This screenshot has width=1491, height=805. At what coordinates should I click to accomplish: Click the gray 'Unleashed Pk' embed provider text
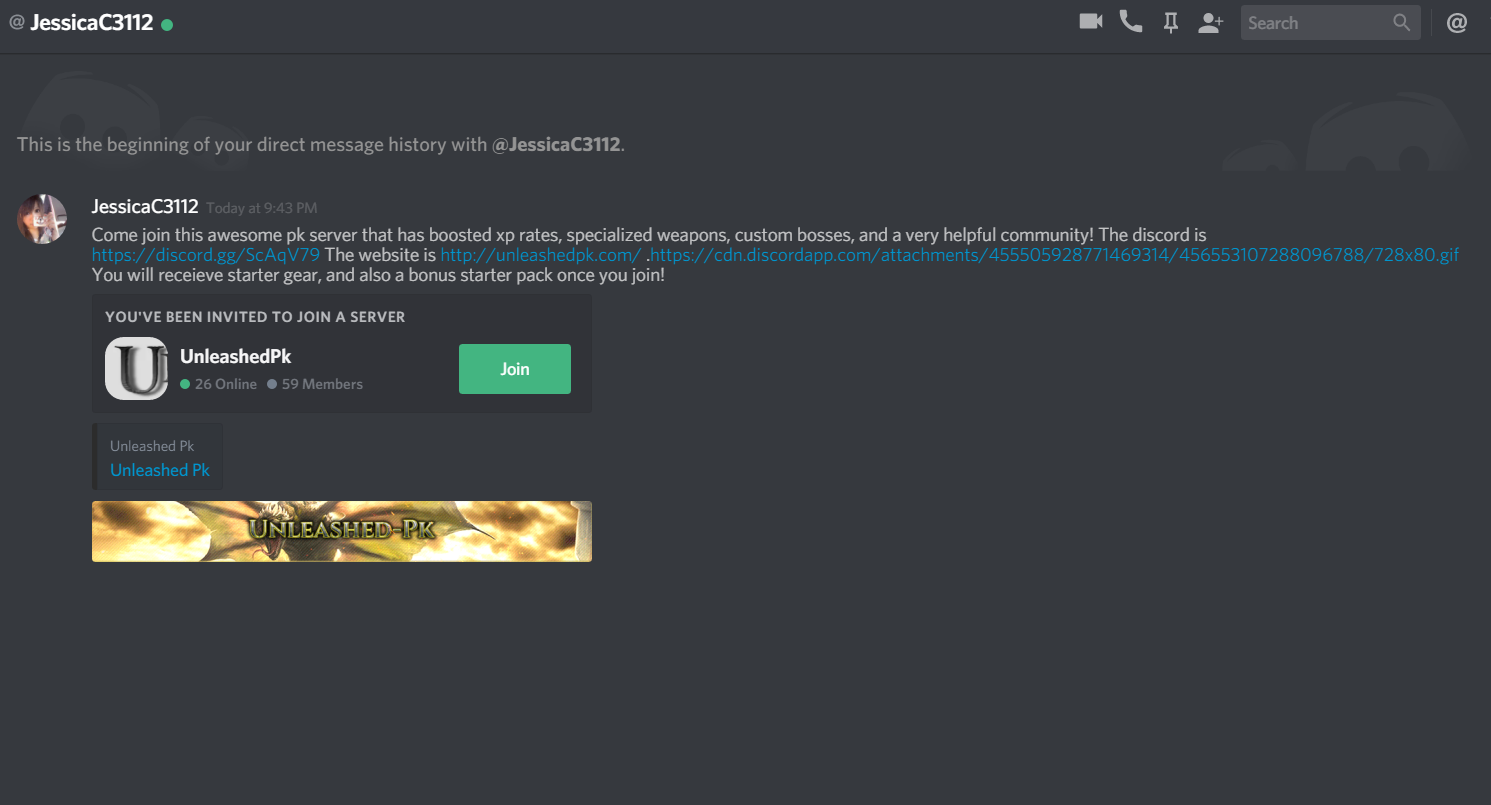[152, 446]
